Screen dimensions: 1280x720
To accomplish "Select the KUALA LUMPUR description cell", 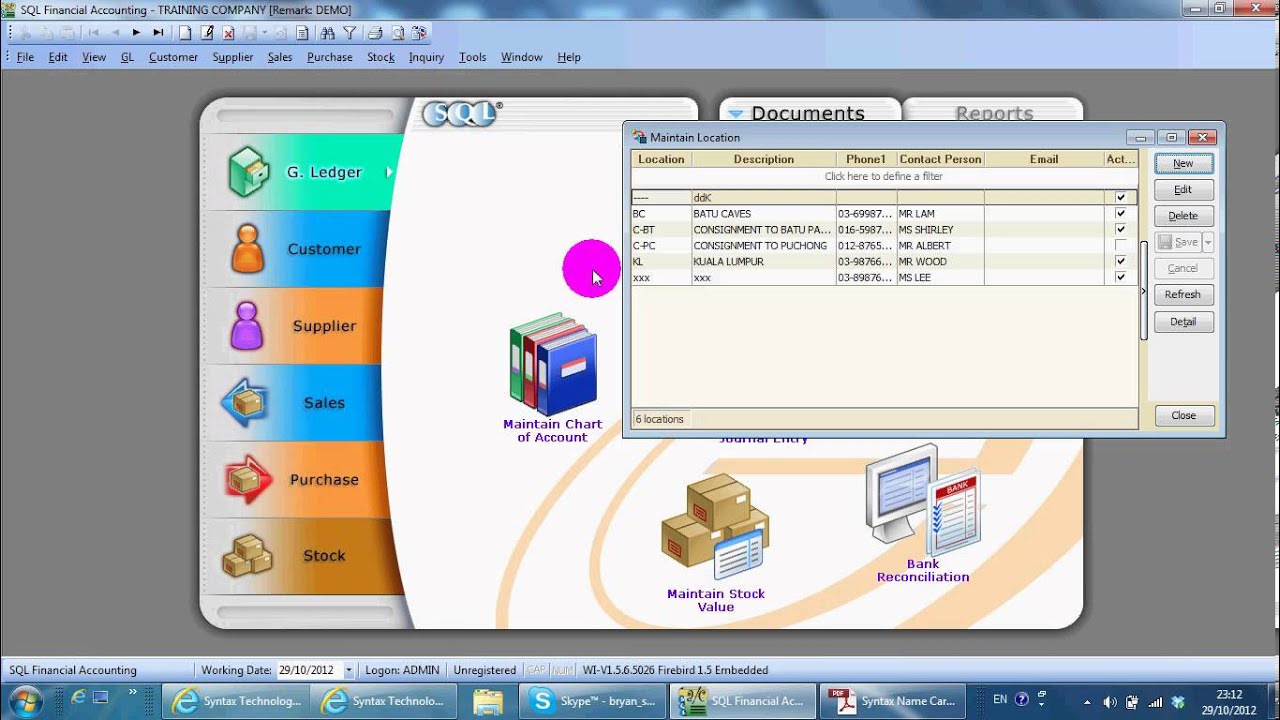I will [x=764, y=262].
